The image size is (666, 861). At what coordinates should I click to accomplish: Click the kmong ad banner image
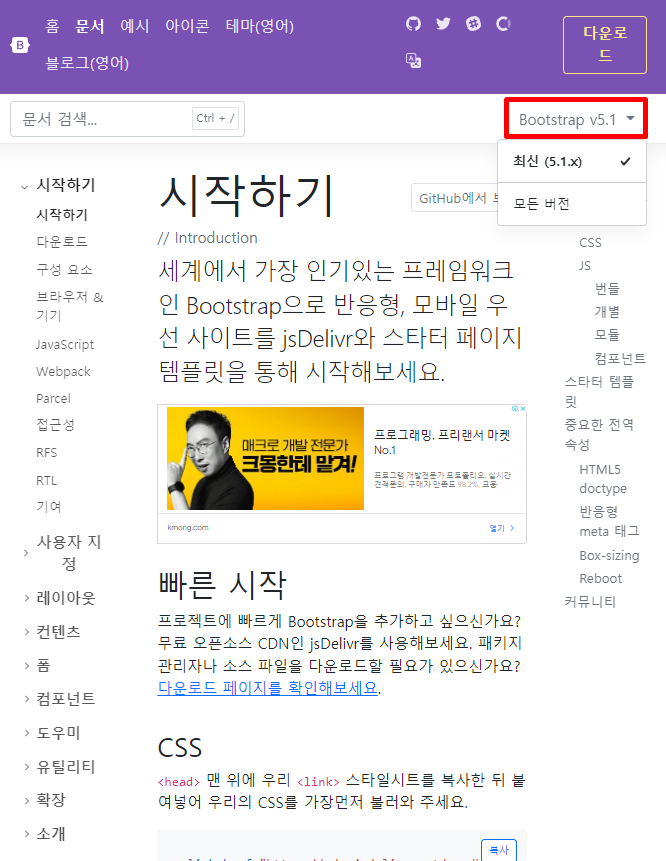(265, 458)
